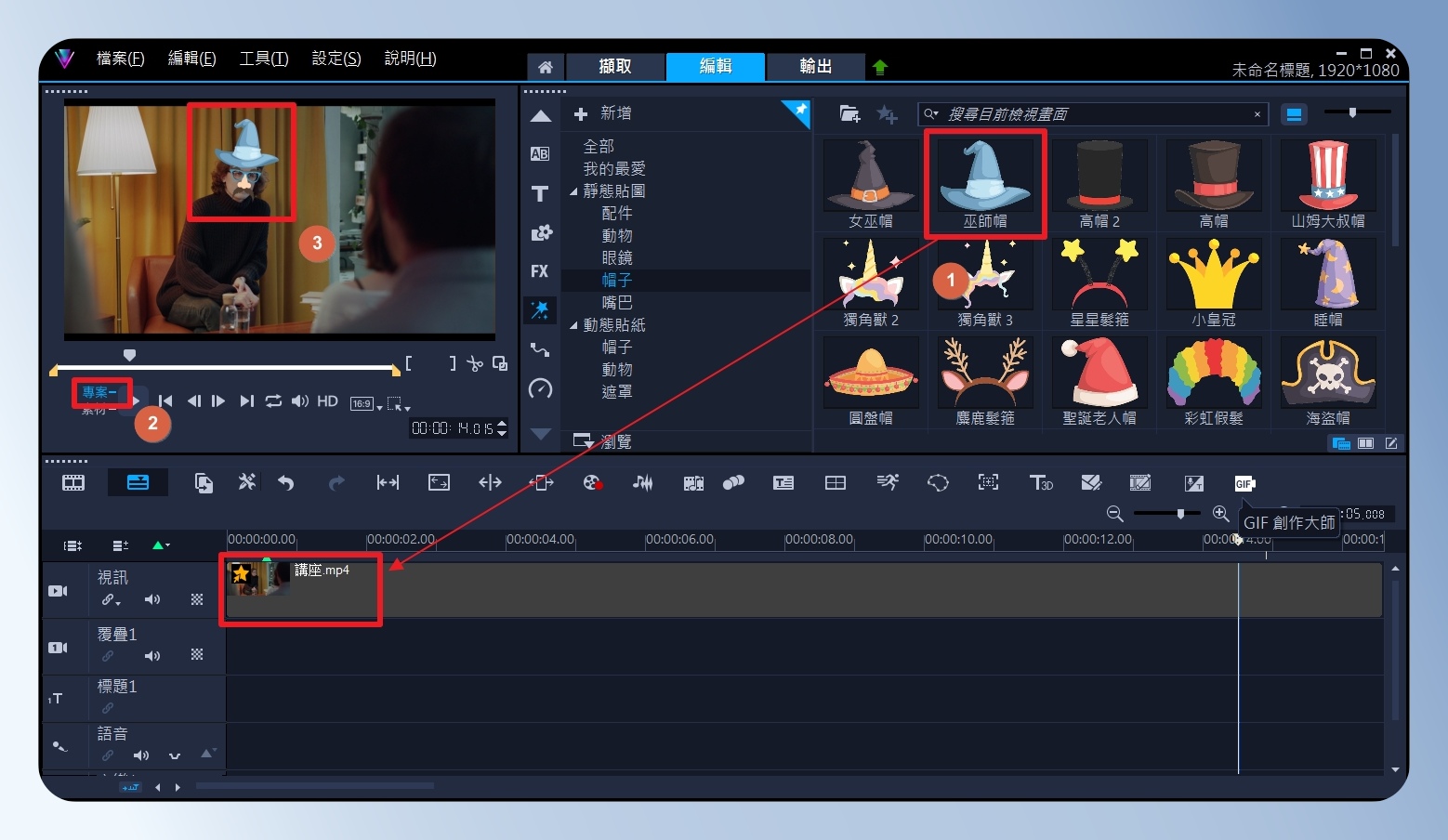Select the 嘴巴 mouth category

617,303
